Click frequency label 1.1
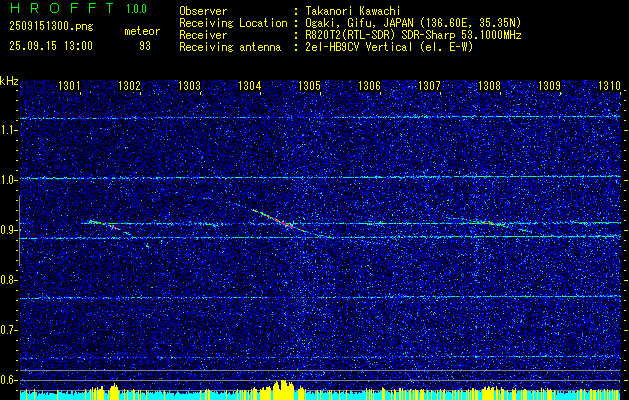629x400 pixels. pyautogui.click(x=7, y=130)
